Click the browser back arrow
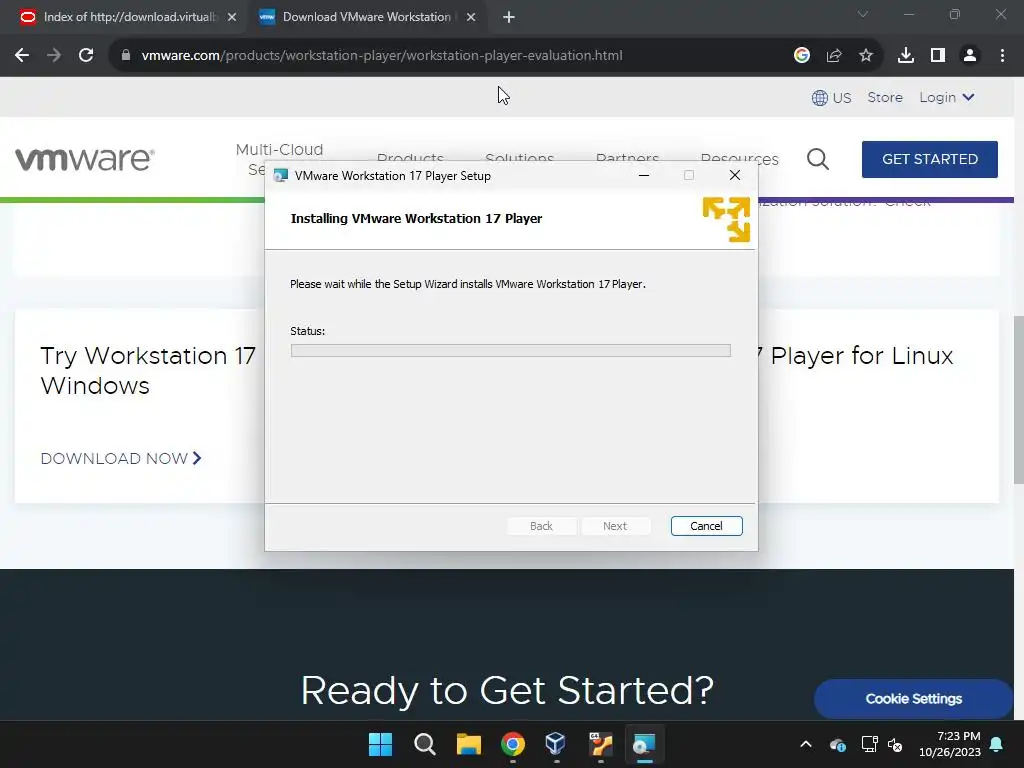This screenshot has height=768, width=1024. (22, 56)
